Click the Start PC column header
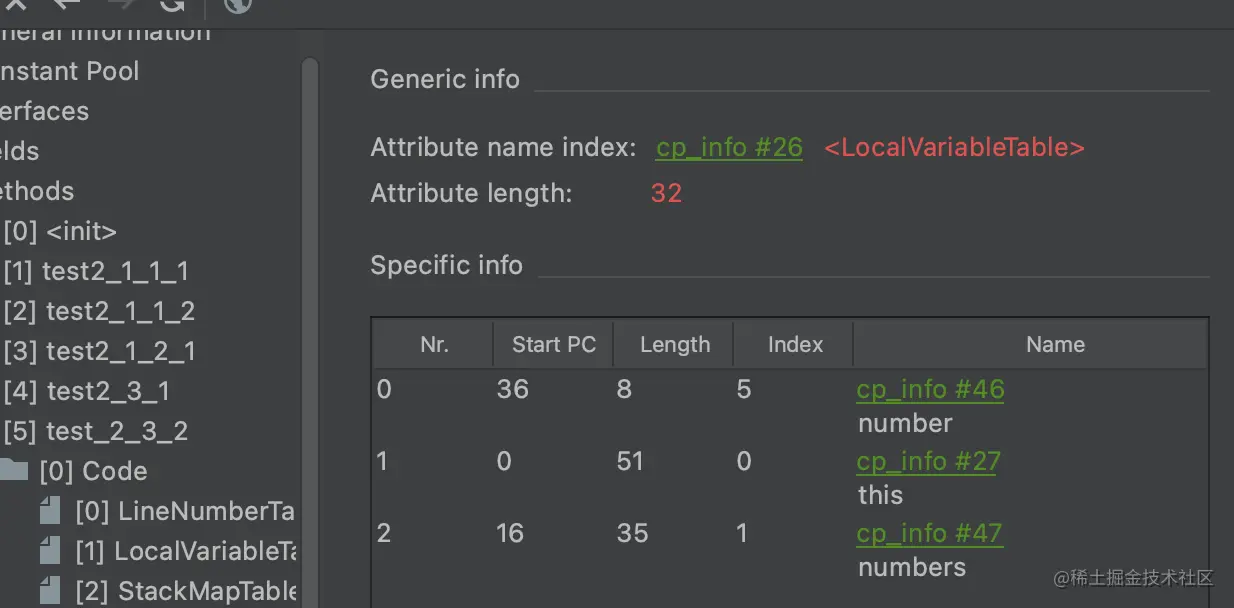 point(553,345)
